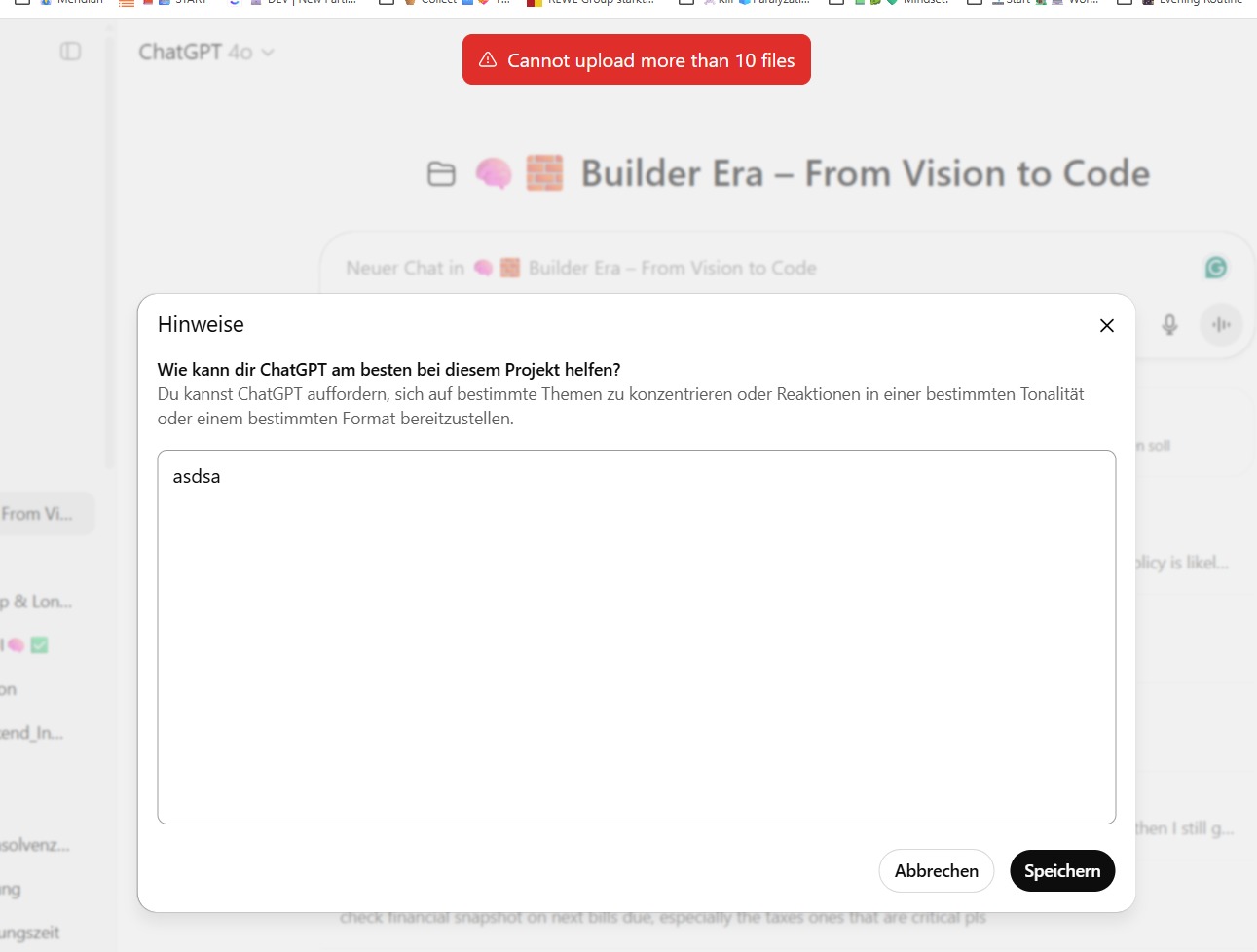Viewport: 1257px width, 952px height.
Task: Click the warning triangle icon in alert
Action: pos(488,60)
